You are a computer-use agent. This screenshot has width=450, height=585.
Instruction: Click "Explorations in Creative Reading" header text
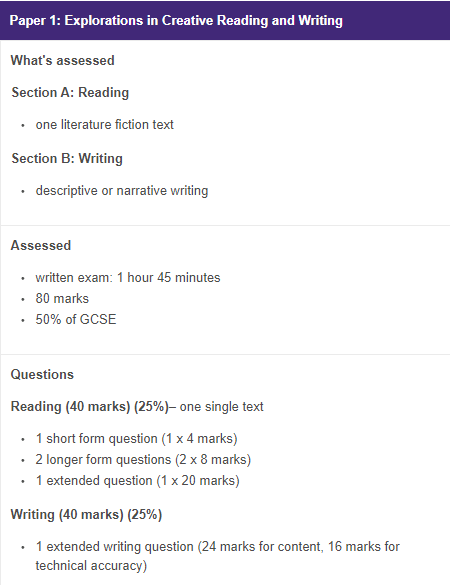tap(166, 21)
